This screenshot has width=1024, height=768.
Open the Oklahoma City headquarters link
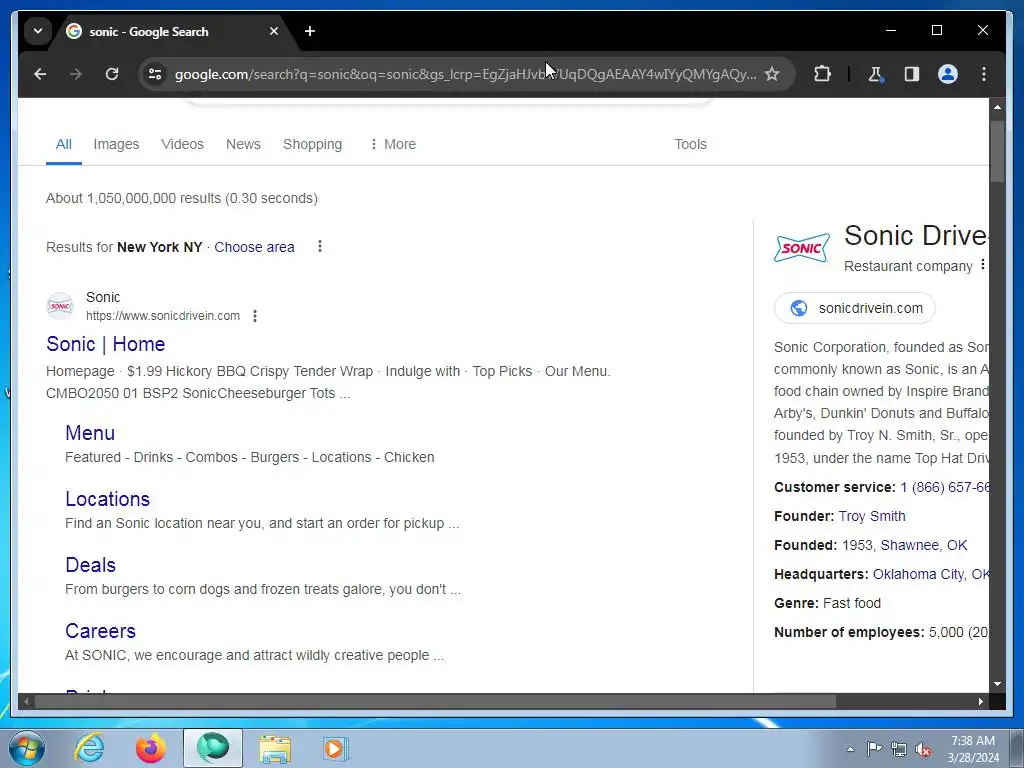931,574
